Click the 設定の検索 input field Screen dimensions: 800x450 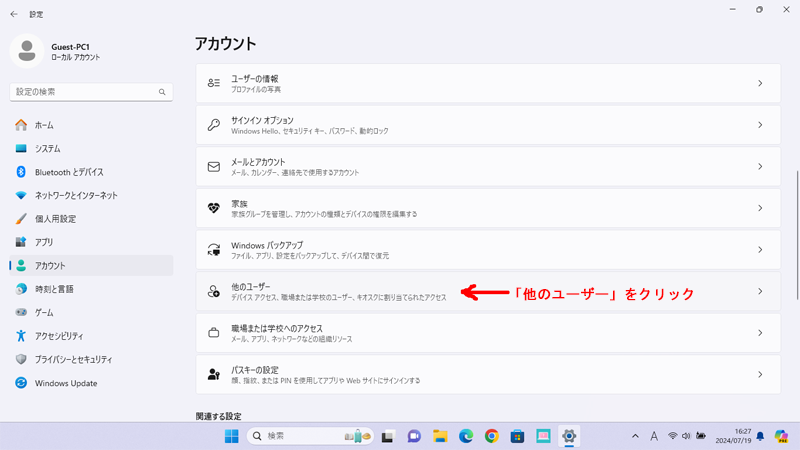click(85, 92)
